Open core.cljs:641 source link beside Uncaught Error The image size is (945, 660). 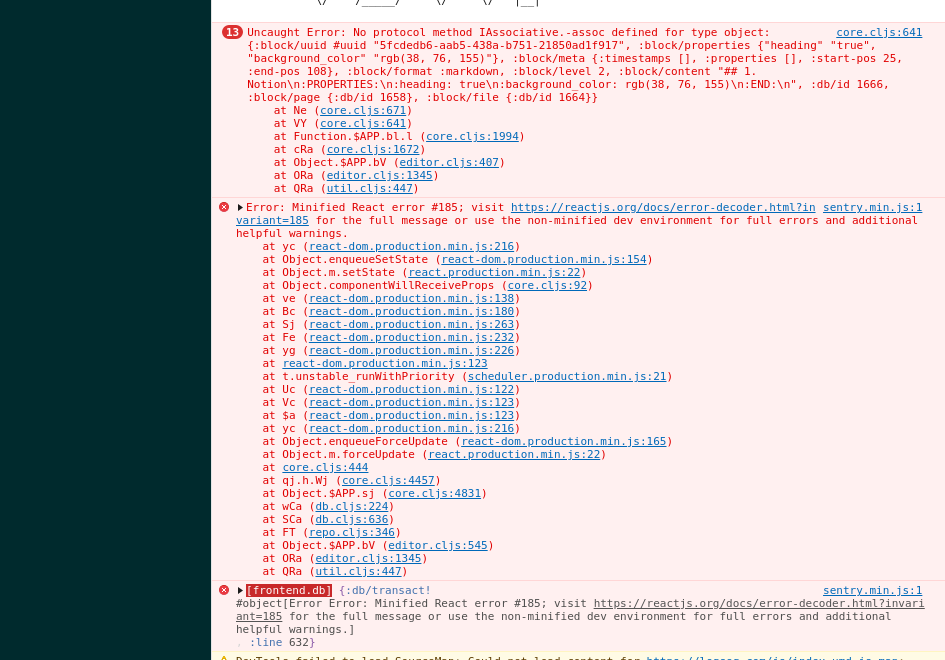879,33
